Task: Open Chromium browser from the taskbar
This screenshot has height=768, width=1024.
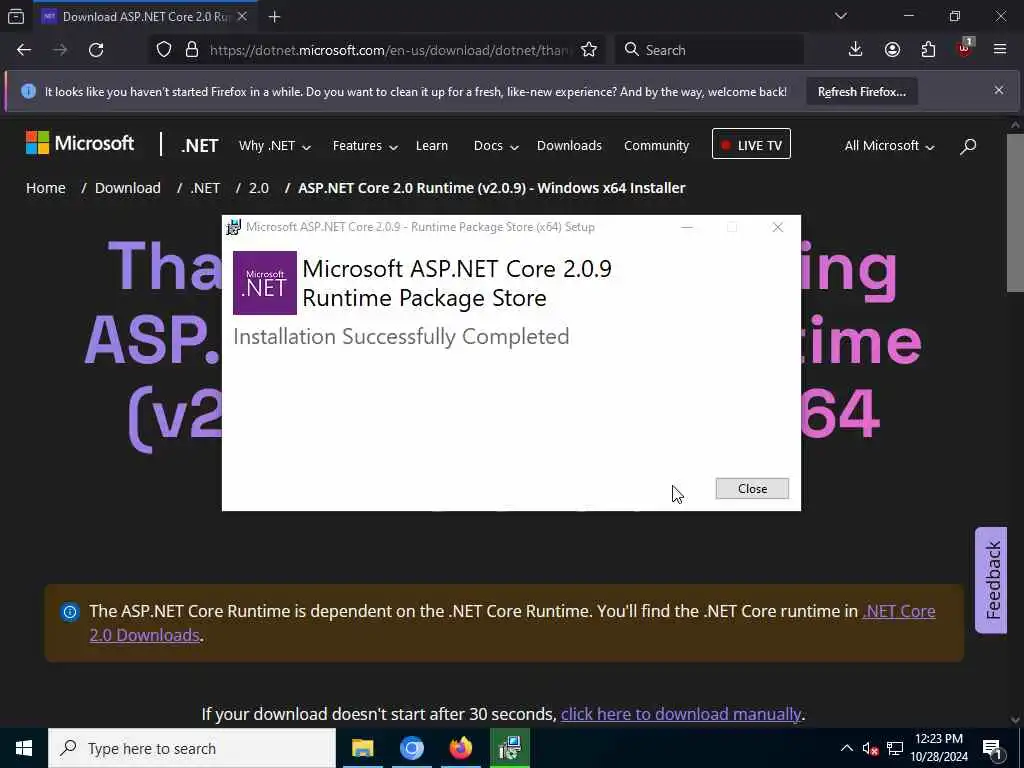Action: [x=411, y=748]
